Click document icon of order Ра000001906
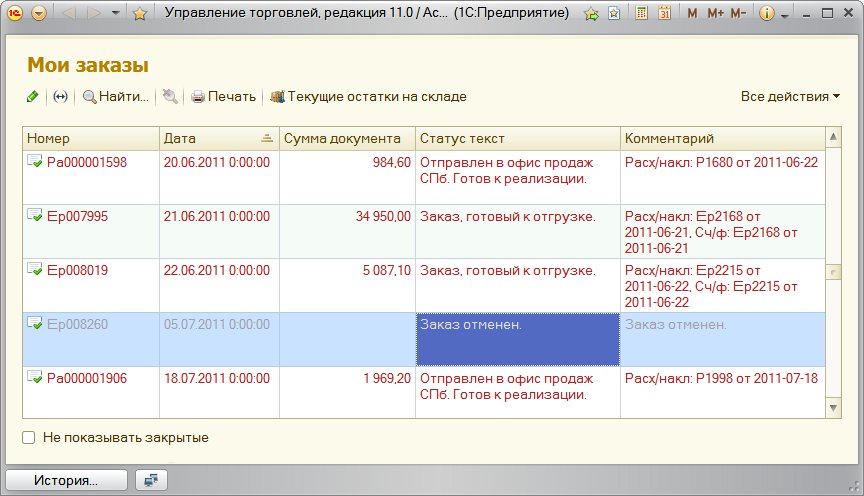This screenshot has height=496, width=864. pyautogui.click(x=35, y=377)
